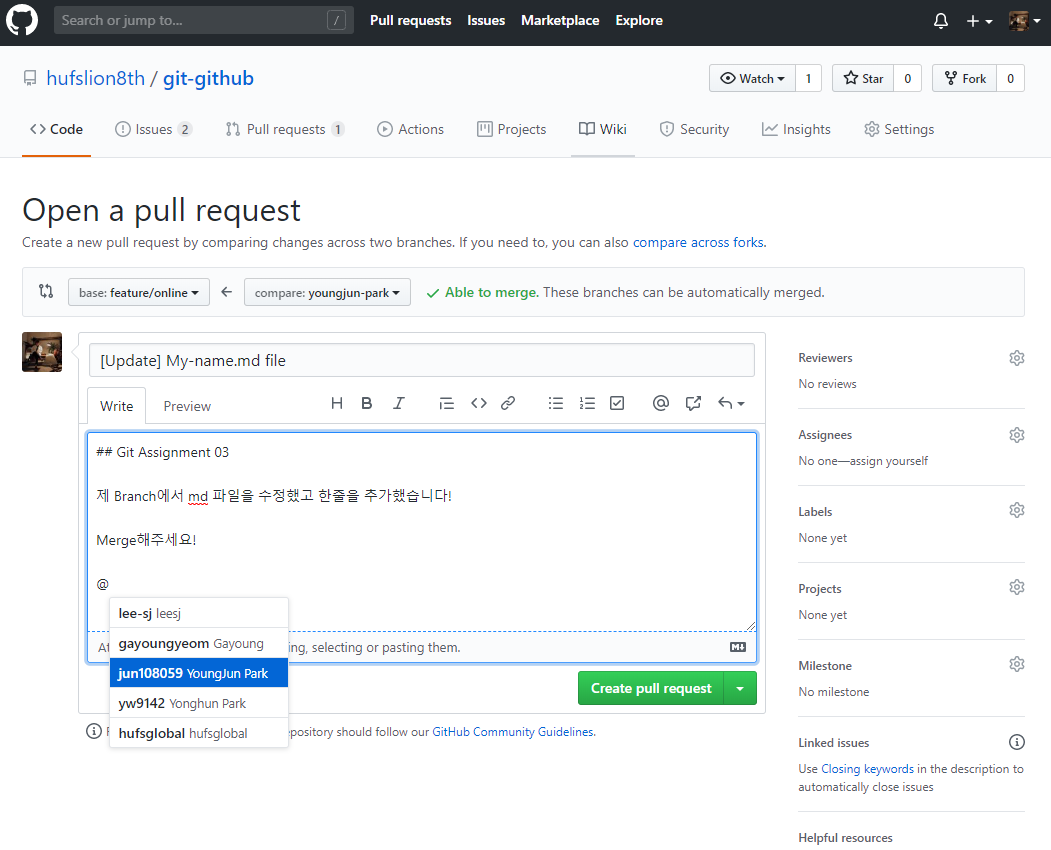This screenshot has height=850, width=1051.
Task: Star the repository
Action: 863,78
